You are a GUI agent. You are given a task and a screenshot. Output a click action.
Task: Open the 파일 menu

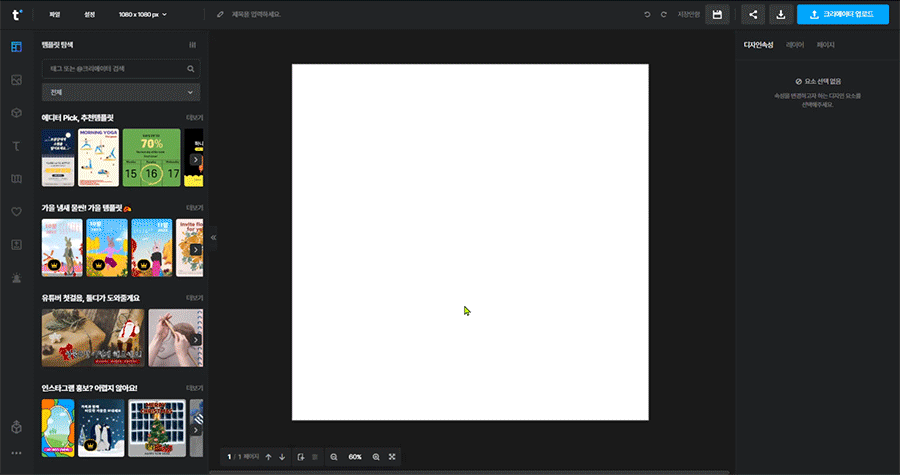pyautogui.click(x=55, y=15)
